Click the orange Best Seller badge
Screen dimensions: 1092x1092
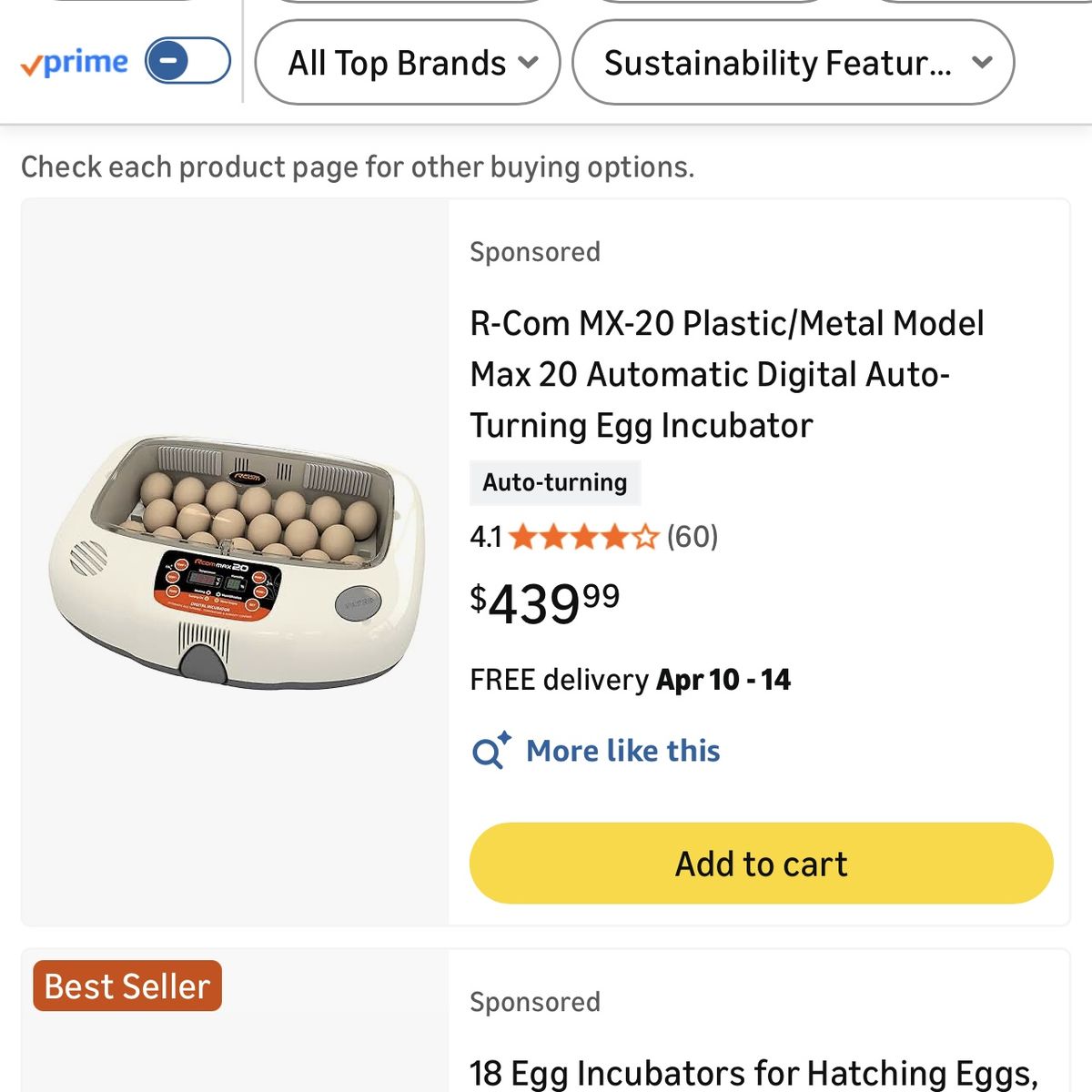pyautogui.click(x=127, y=986)
